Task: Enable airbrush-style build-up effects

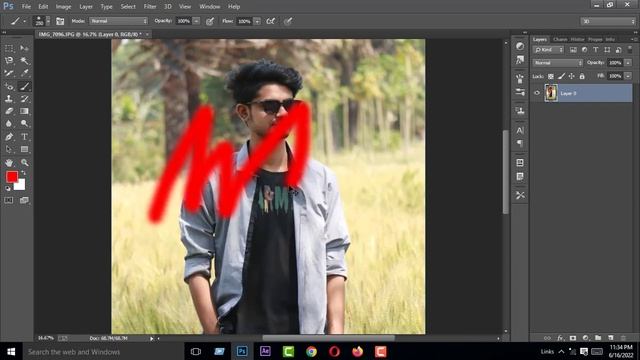Action: [x=271, y=21]
